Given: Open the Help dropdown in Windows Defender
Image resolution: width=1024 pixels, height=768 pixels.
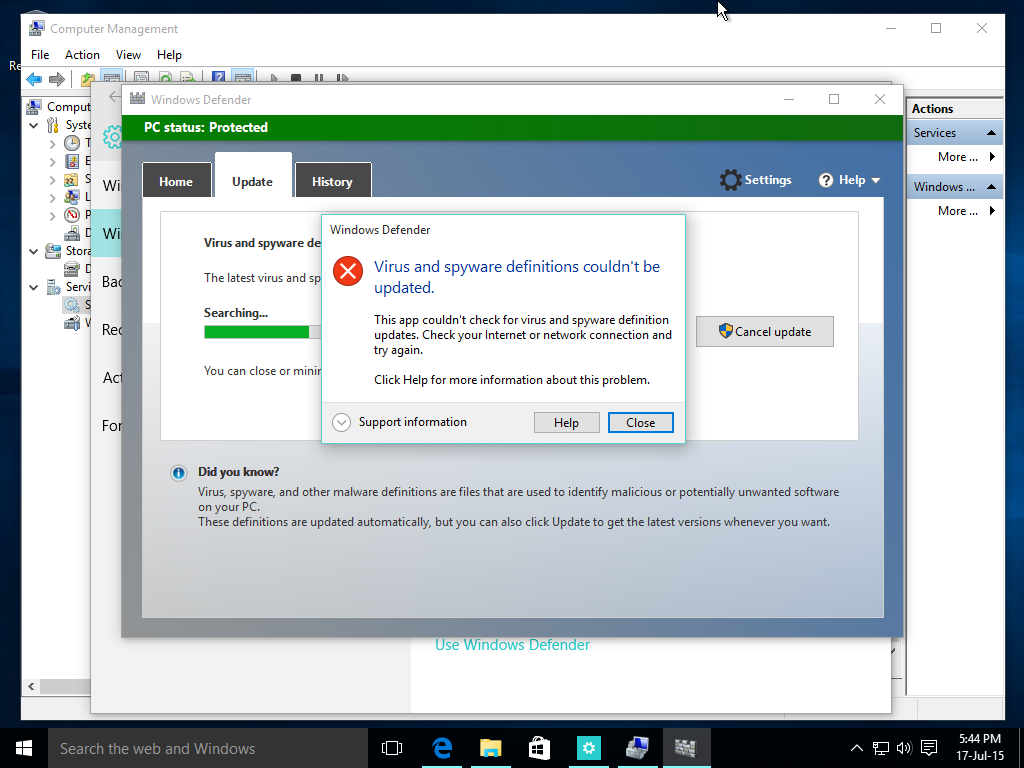Looking at the screenshot, I should (x=850, y=180).
